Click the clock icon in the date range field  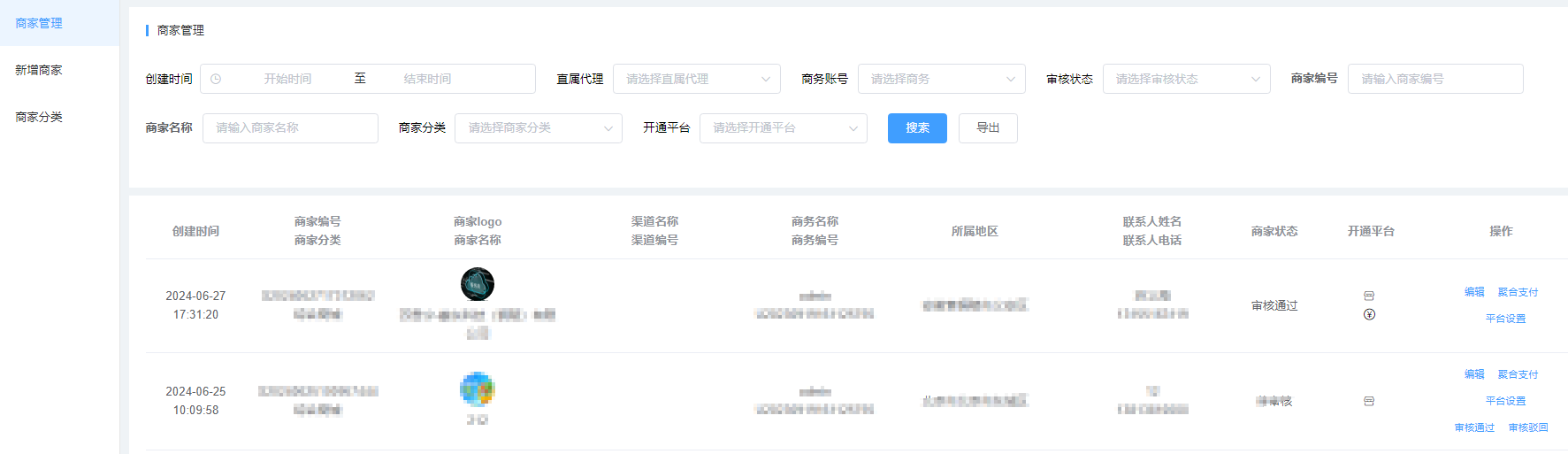[216, 79]
